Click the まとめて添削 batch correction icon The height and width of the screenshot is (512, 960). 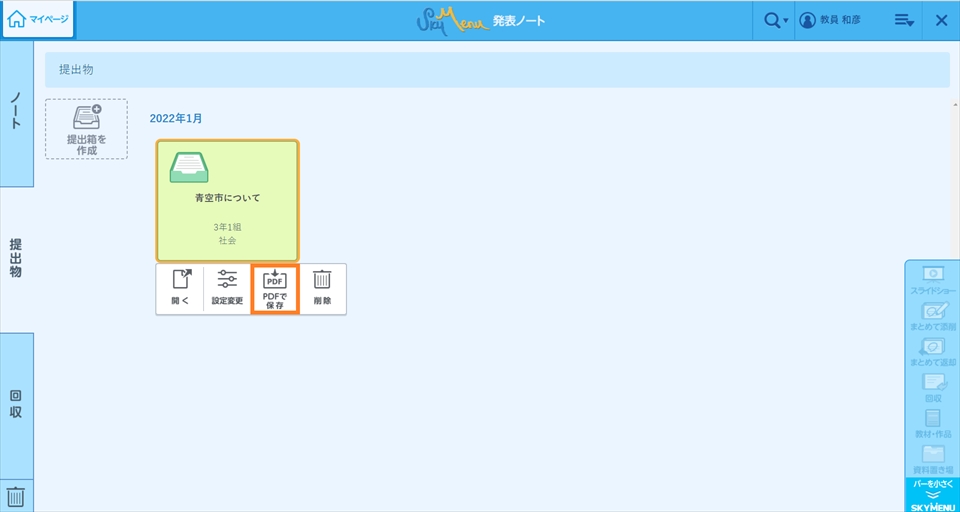(932, 316)
